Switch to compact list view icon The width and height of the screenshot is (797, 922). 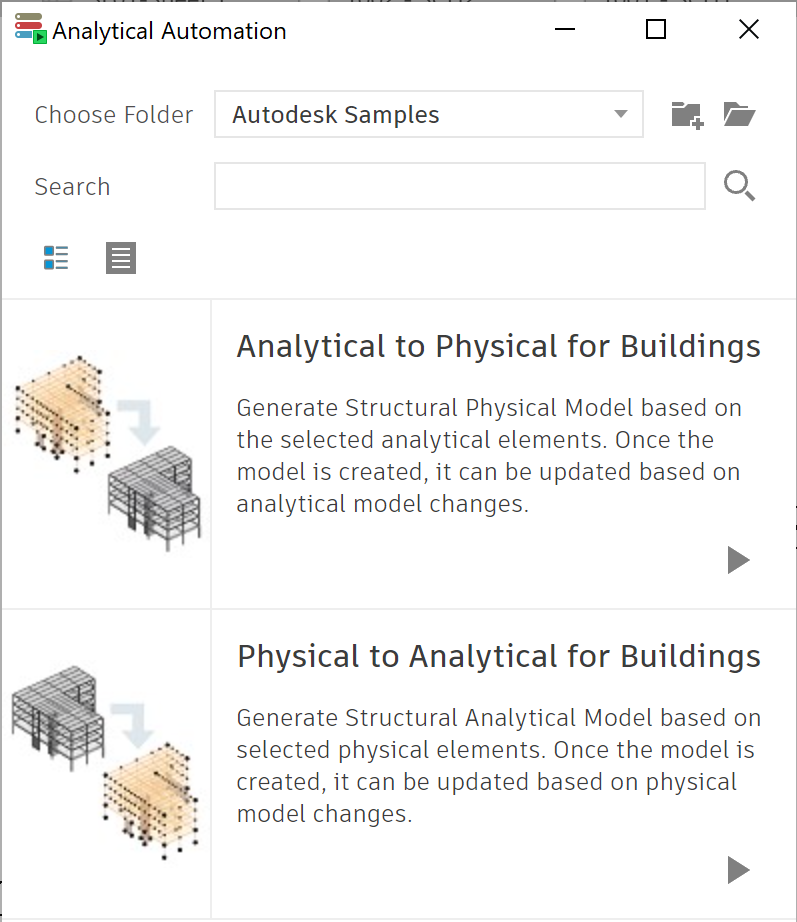pos(121,258)
